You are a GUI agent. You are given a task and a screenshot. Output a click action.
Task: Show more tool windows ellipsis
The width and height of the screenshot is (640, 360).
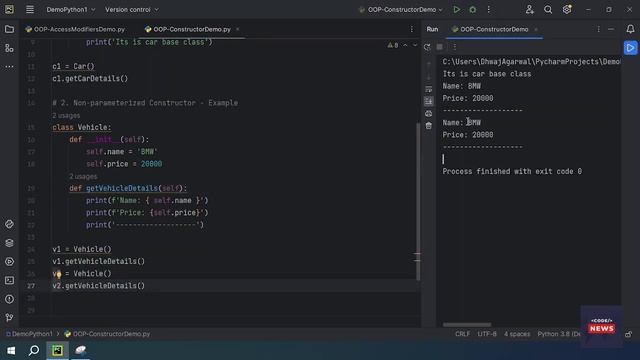[9, 67]
